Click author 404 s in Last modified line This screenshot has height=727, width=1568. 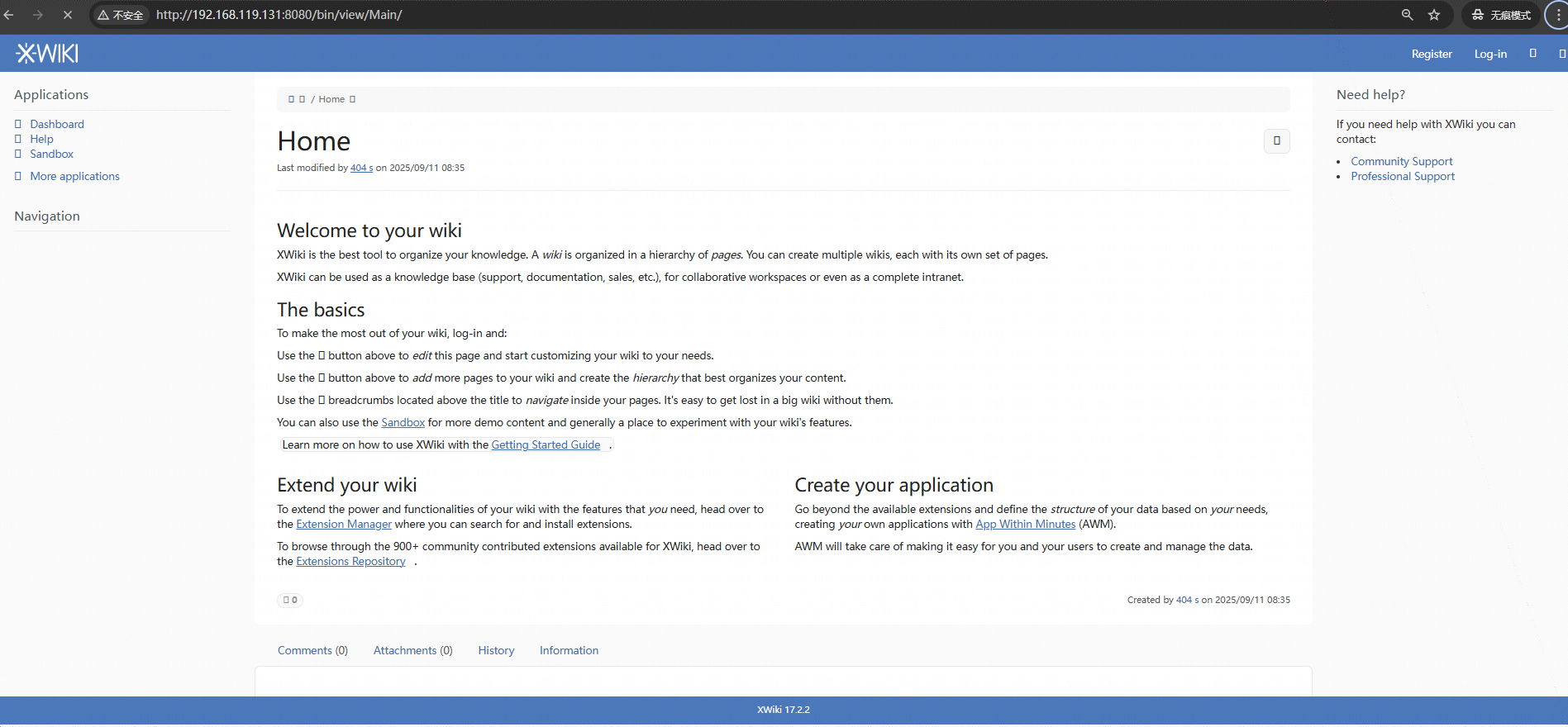[361, 168]
